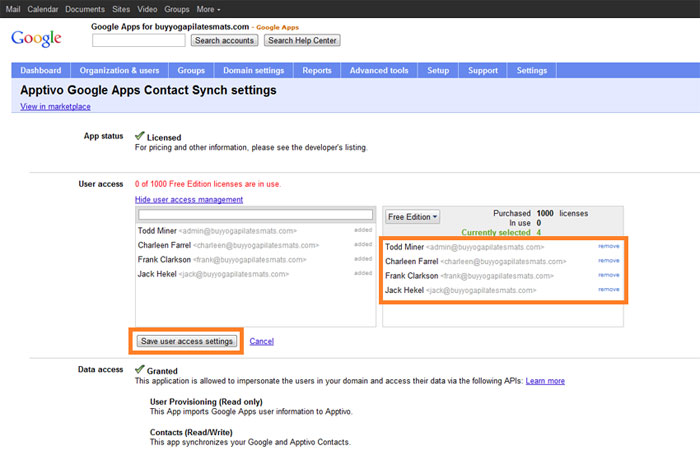
Task: Click Save user access settings button
Action: (186, 341)
